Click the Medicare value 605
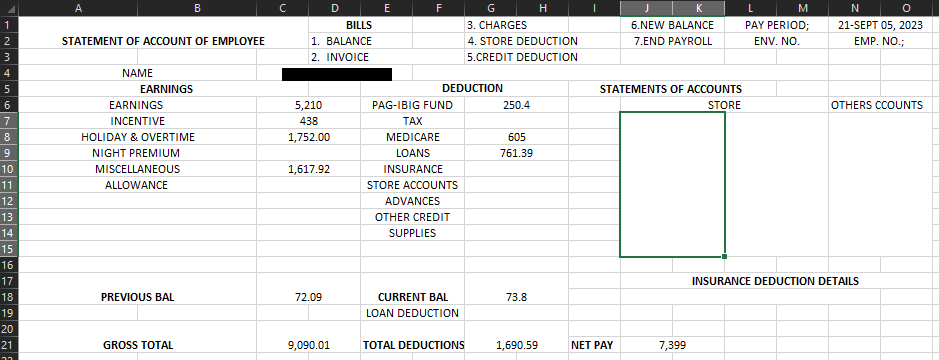This screenshot has width=939, height=360. click(x=516, y=137)
